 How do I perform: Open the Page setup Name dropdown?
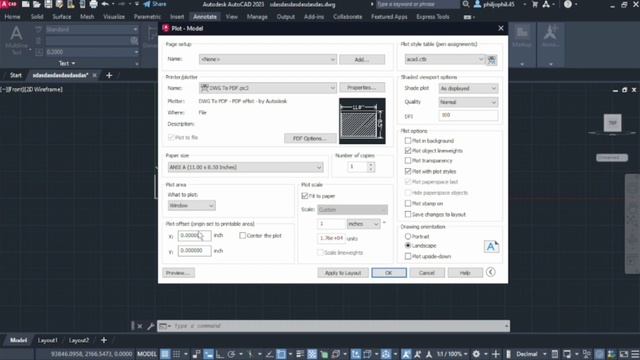(268, 59)
